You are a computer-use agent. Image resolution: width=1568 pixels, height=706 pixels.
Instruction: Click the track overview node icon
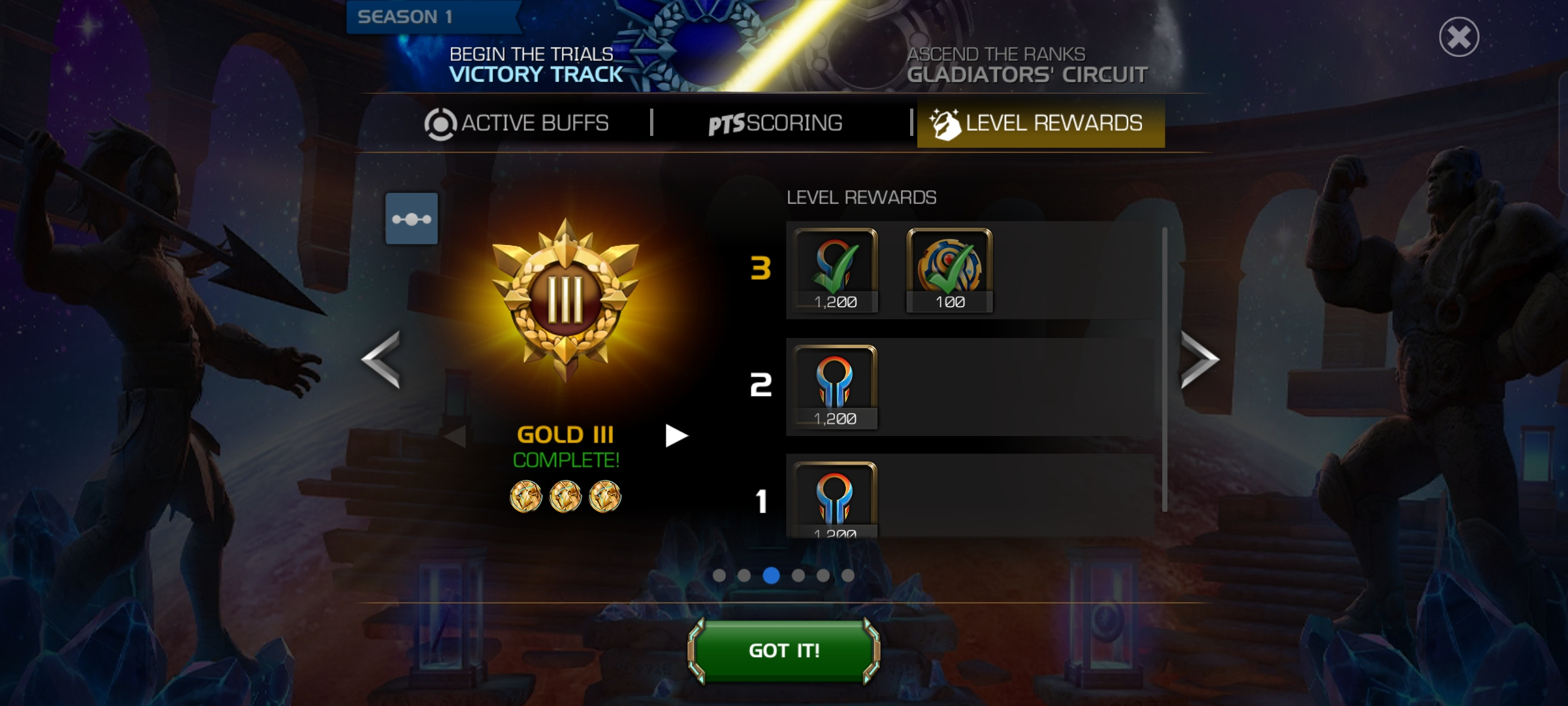tap(412, 218)
